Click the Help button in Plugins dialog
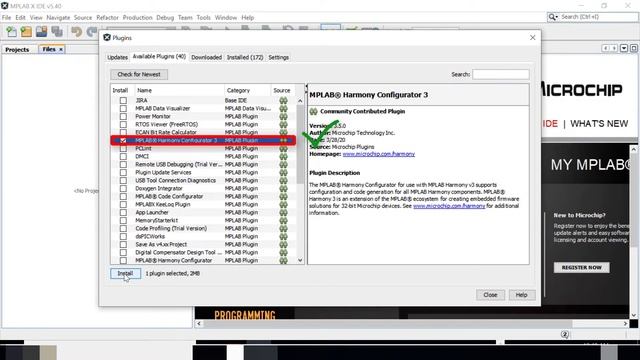 [x=522, y=295]
